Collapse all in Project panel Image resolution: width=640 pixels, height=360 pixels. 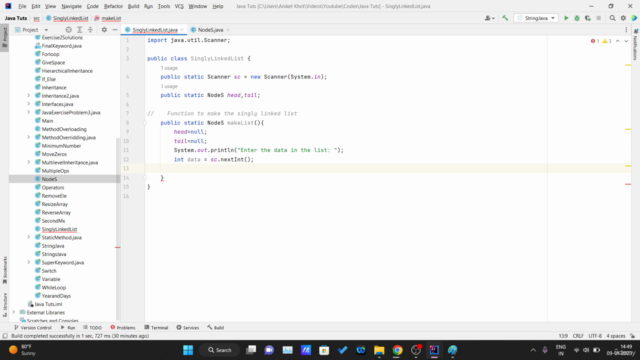click(90, 30)
